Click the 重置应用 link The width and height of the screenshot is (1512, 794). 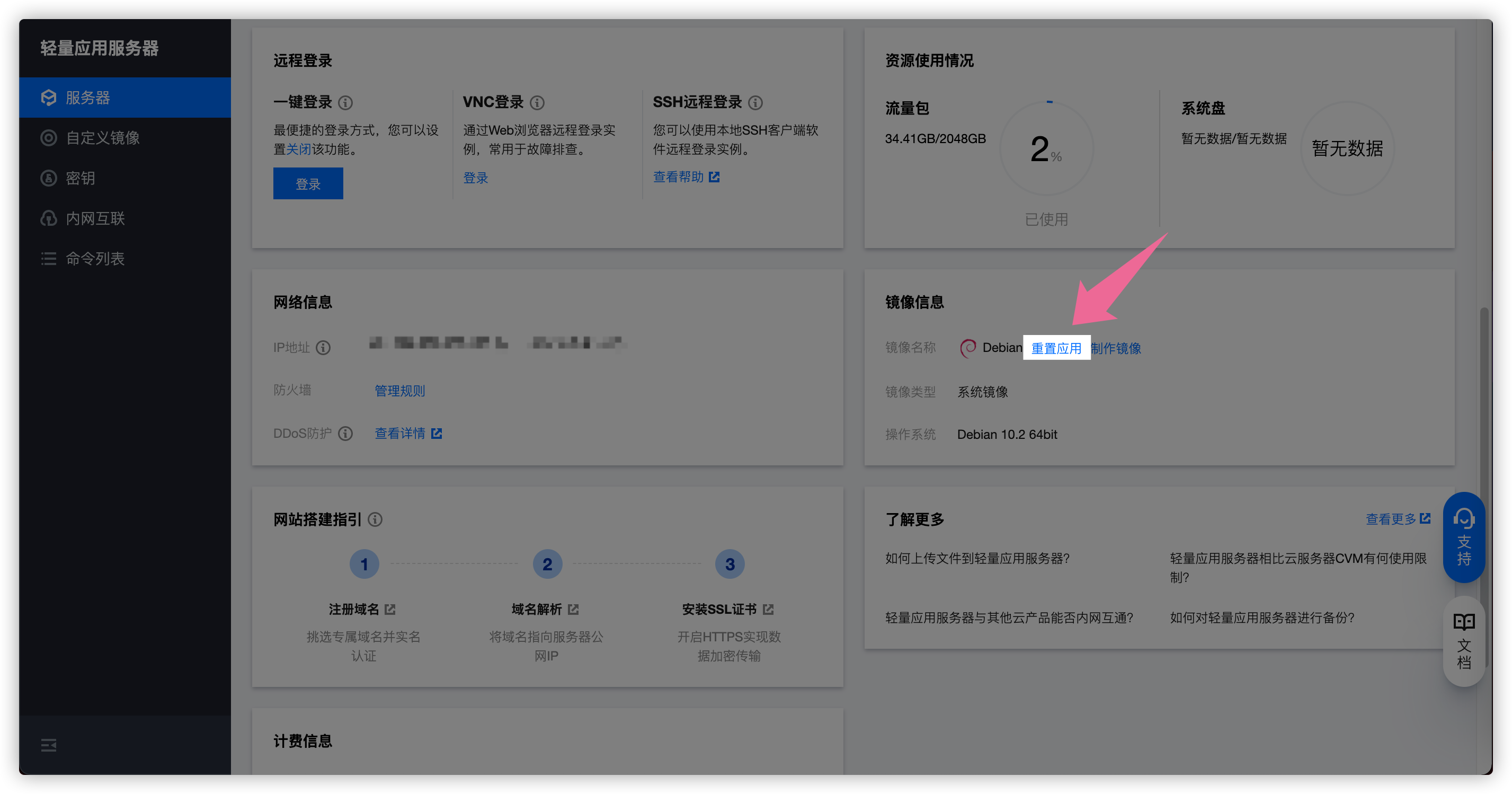tap(1056, 348)
